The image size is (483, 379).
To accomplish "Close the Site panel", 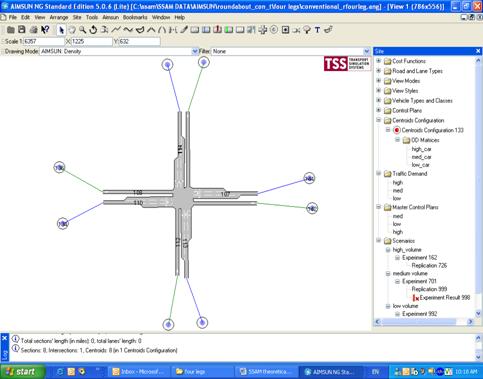I will 478,51.
